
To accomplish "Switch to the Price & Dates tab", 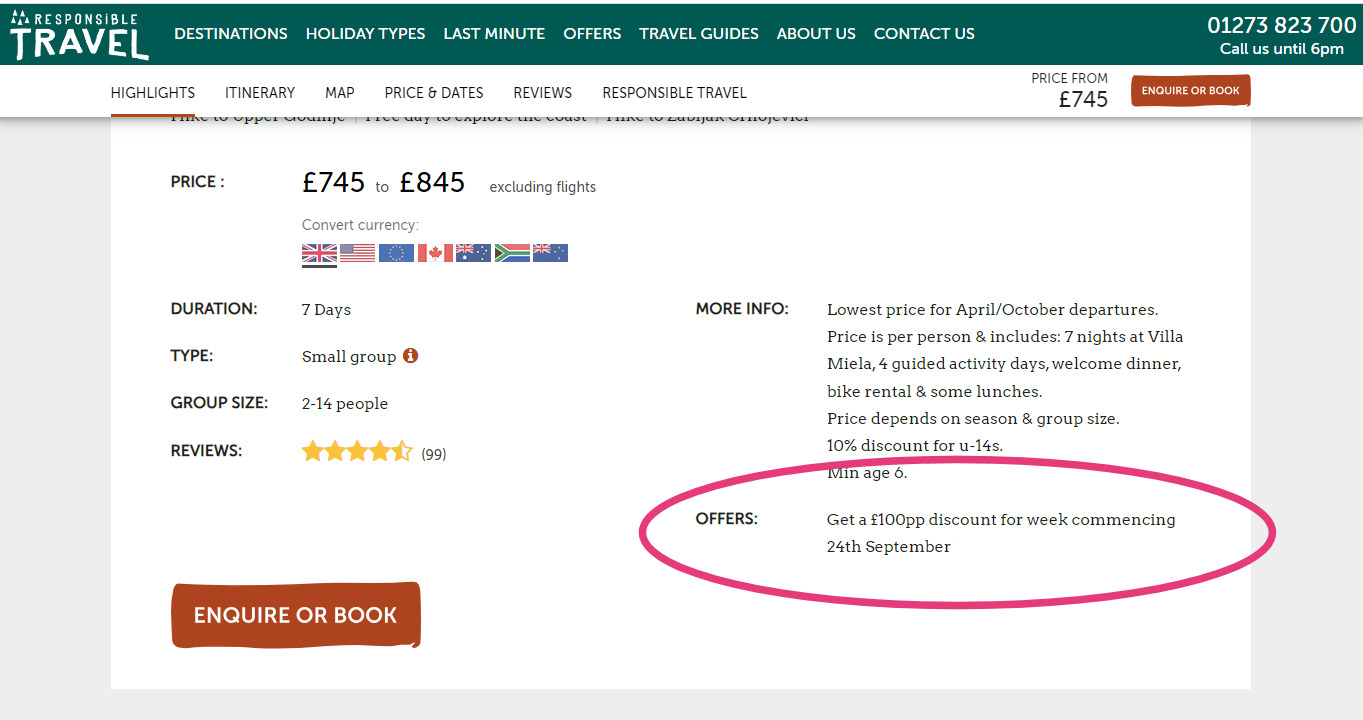I will click(x=434, y=92).
